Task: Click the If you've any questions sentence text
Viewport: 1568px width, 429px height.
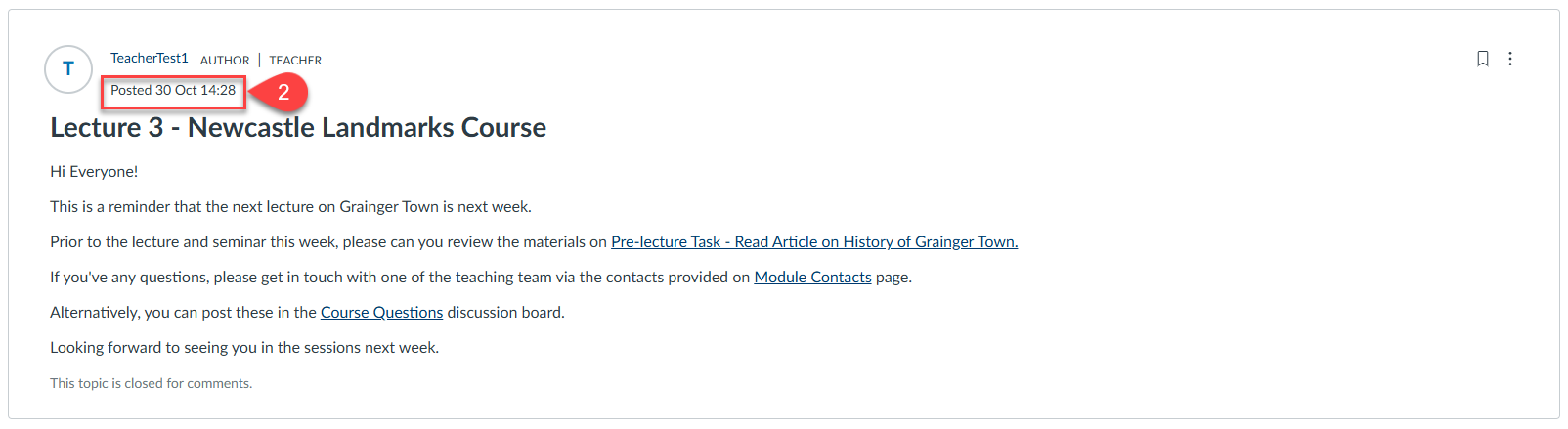Action: pos(401,278)
